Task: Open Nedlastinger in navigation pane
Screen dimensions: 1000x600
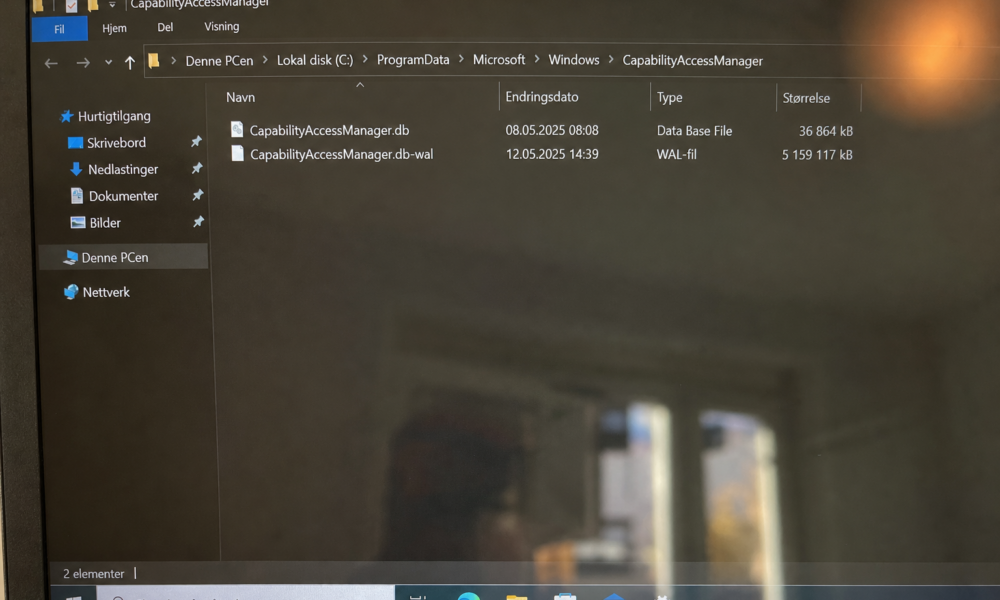Action: point(123,170)
